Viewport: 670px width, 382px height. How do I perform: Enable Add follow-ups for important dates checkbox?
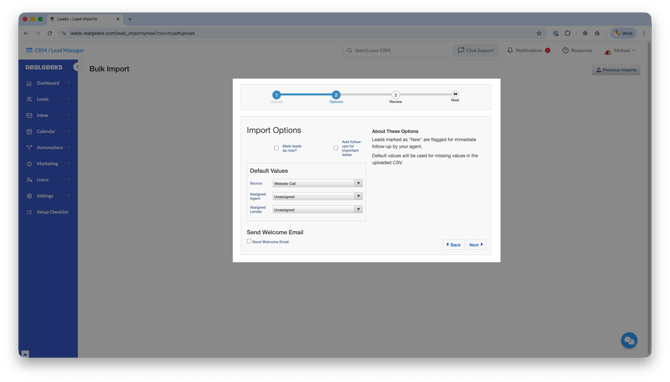335,148
